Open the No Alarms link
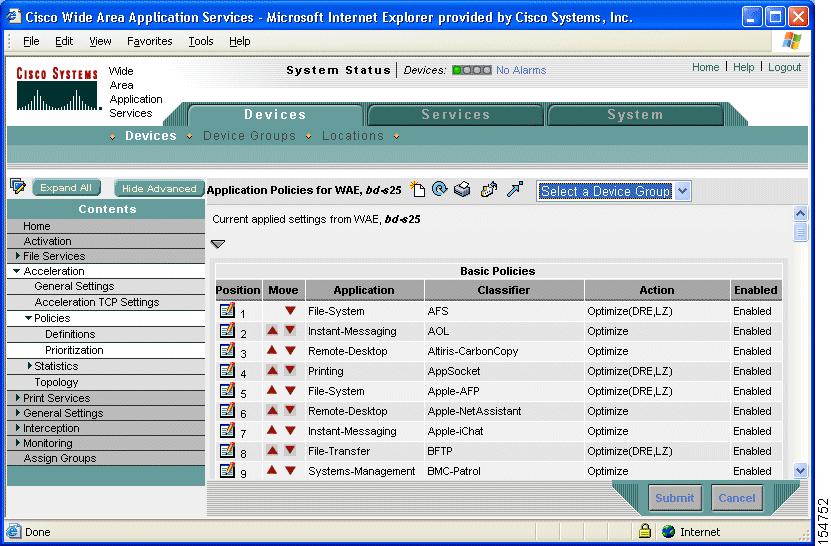Image resolution: width=831 pixels, height=546 pixels. tap(521, 70)
